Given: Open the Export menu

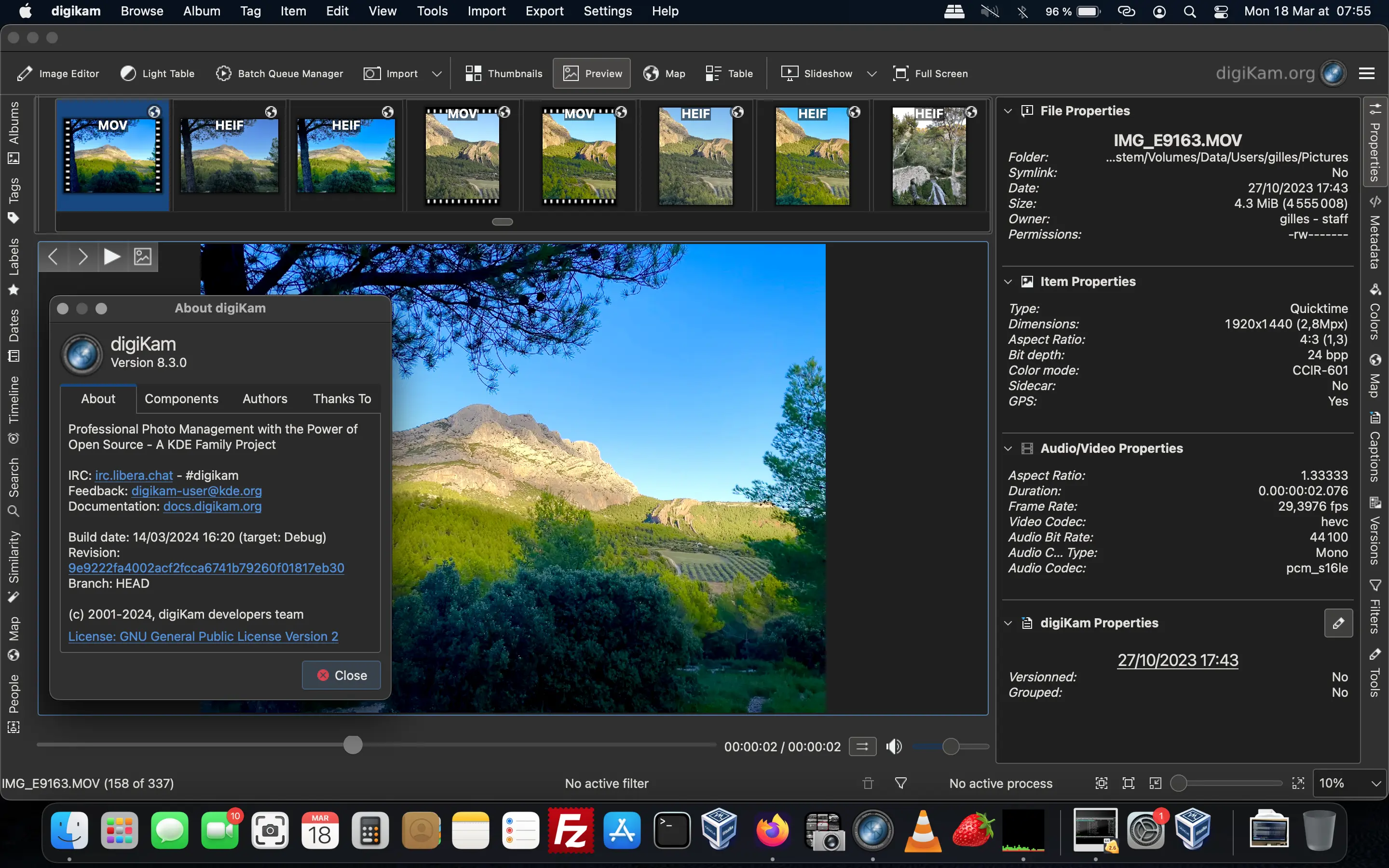Looking at the screenshot, I should coord(544,11).
